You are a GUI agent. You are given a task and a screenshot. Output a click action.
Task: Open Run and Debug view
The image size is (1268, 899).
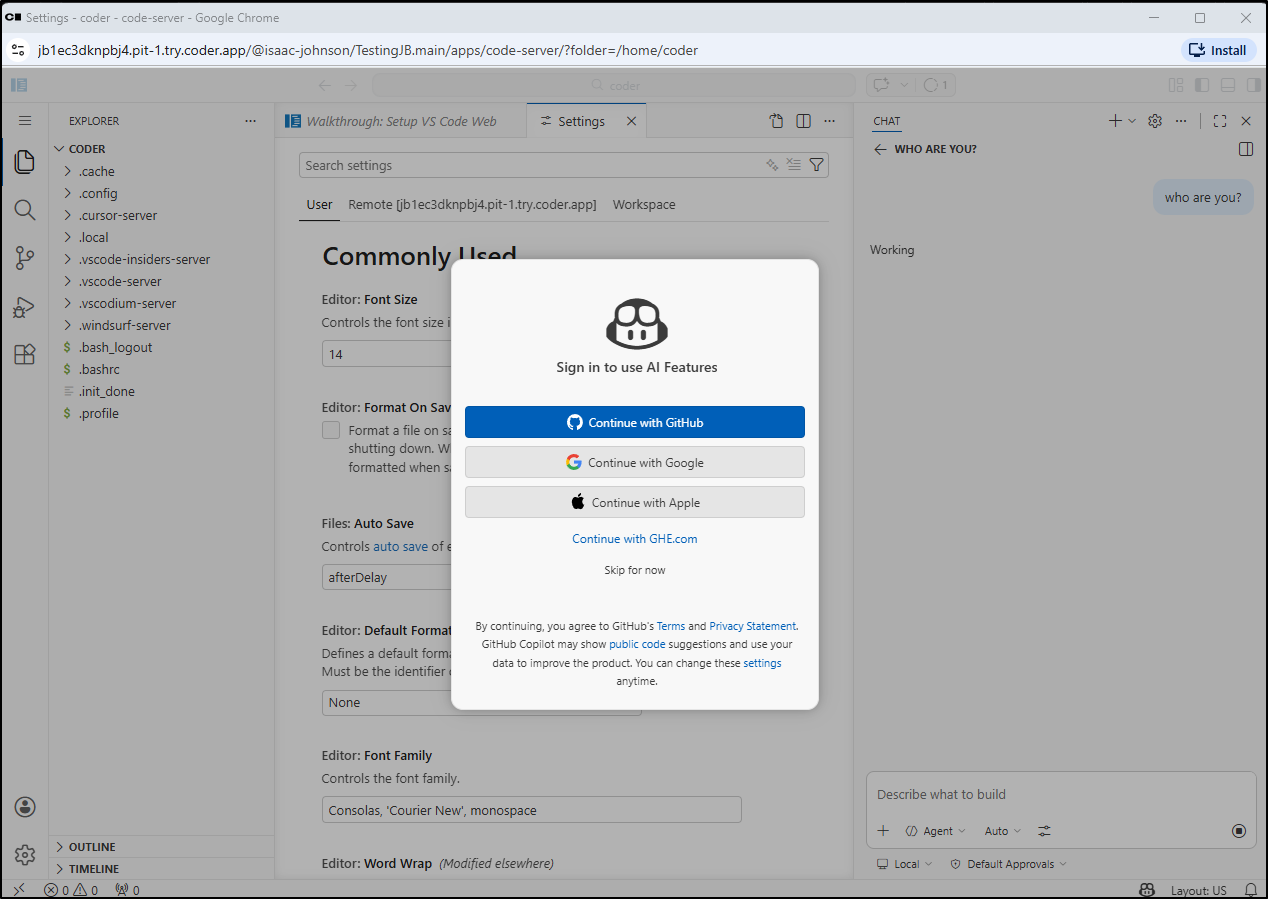tap(25, 306)
